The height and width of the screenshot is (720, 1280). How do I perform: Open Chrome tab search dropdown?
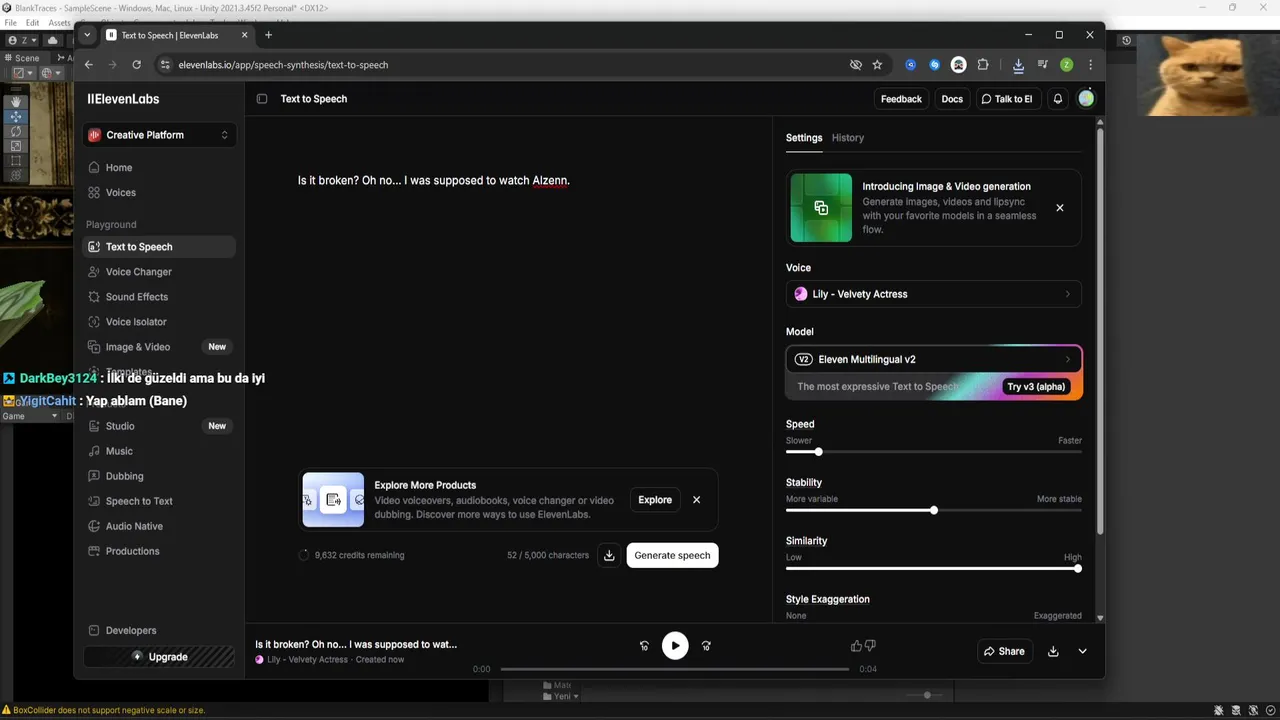[87, 35]
